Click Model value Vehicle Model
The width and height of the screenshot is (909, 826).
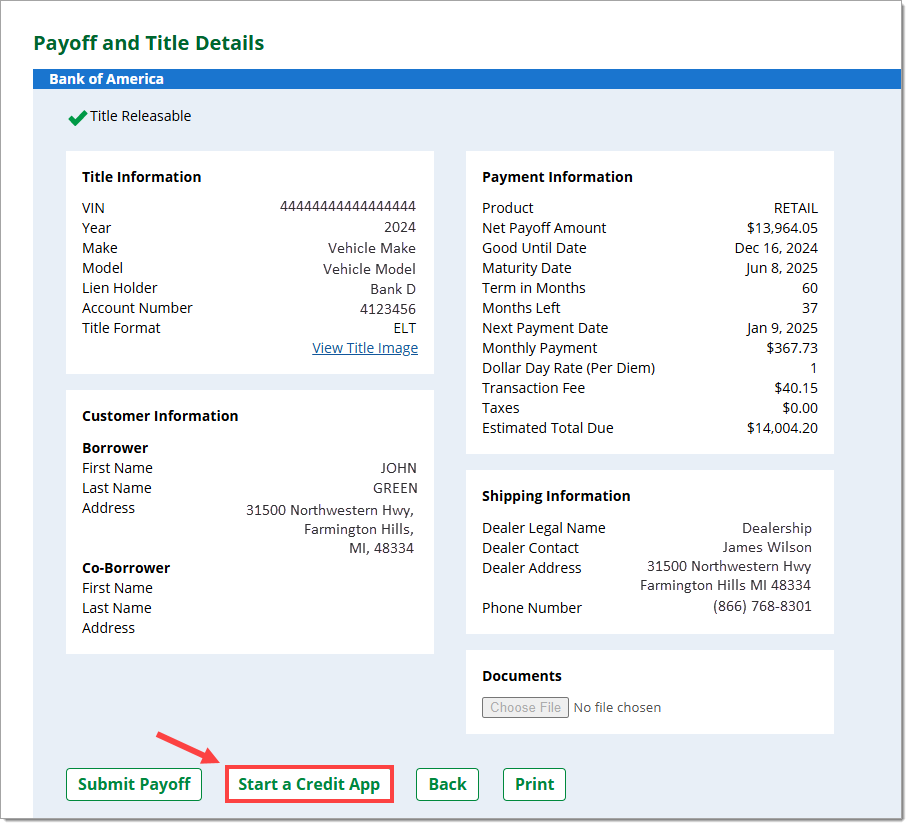[369, 269]
